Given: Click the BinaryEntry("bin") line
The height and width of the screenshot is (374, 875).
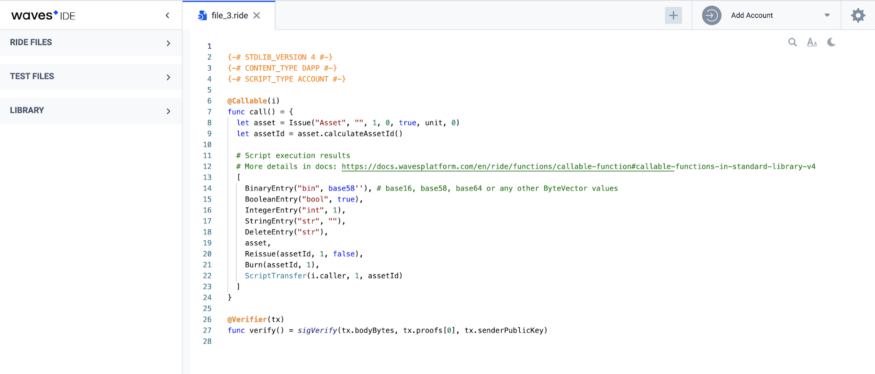Looking at the screenshot, I should [431, 189].
